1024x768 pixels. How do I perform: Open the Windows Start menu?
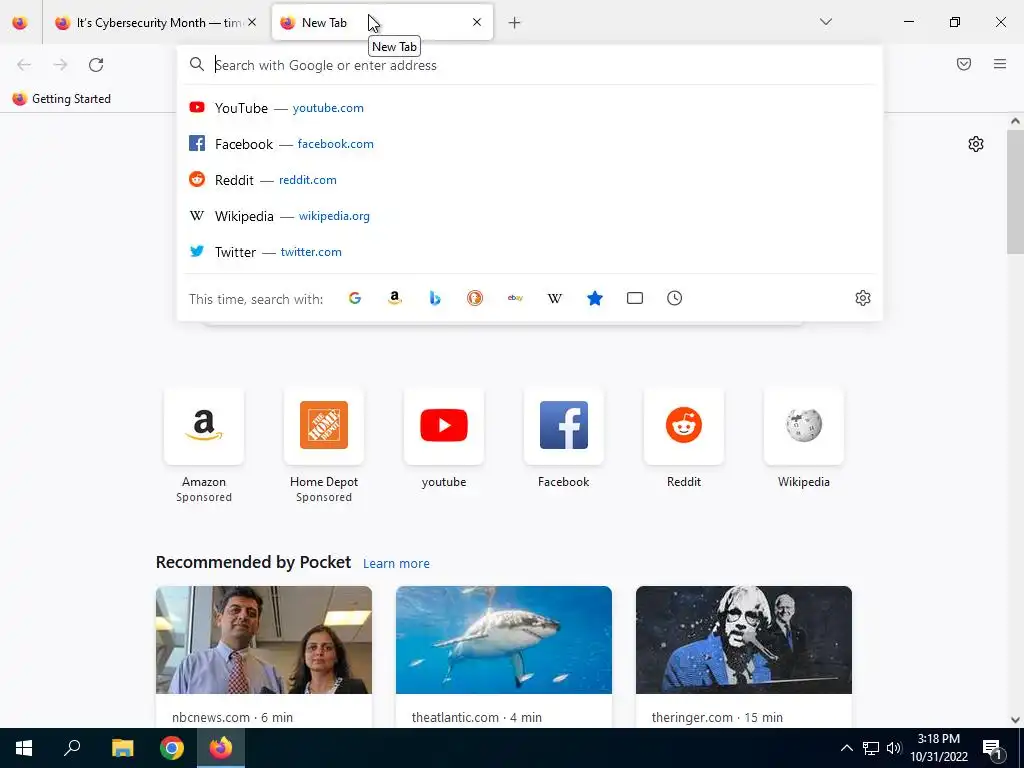tap(24, 748)
